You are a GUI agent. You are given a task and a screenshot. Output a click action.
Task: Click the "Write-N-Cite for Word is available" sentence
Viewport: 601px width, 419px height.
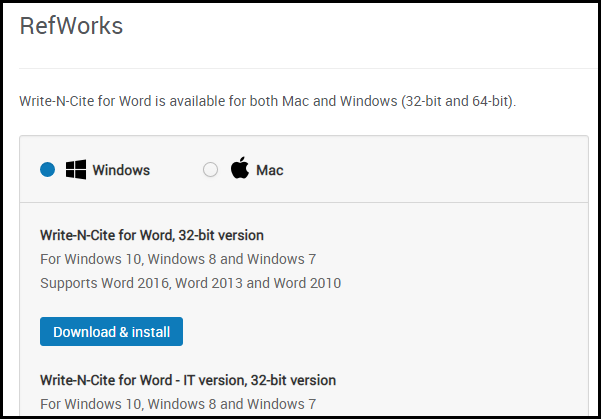coord(268,101)
